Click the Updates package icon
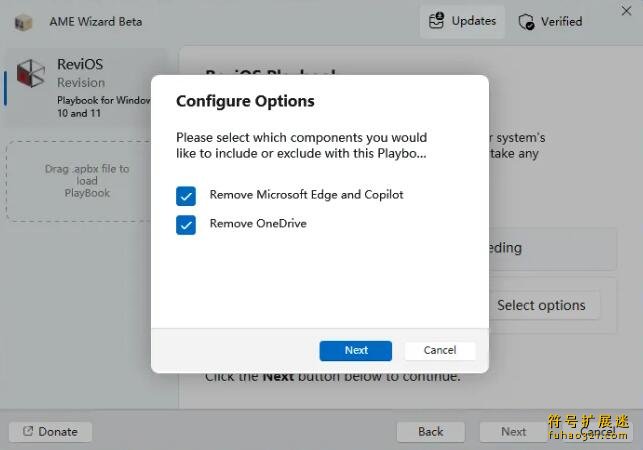 tap(437, 21)
